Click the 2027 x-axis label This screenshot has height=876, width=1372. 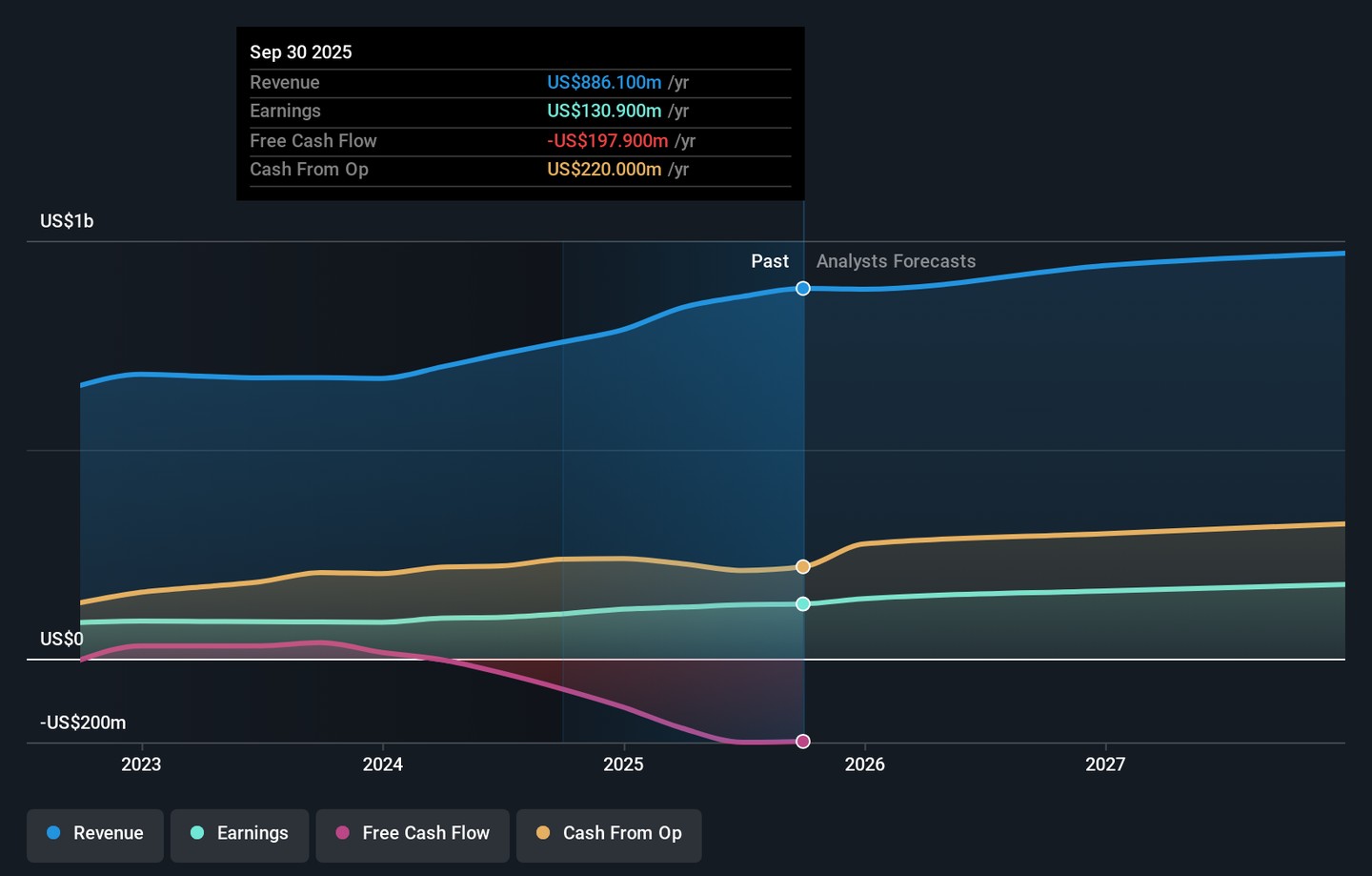pyautogui.click(x=1105, y=764)
